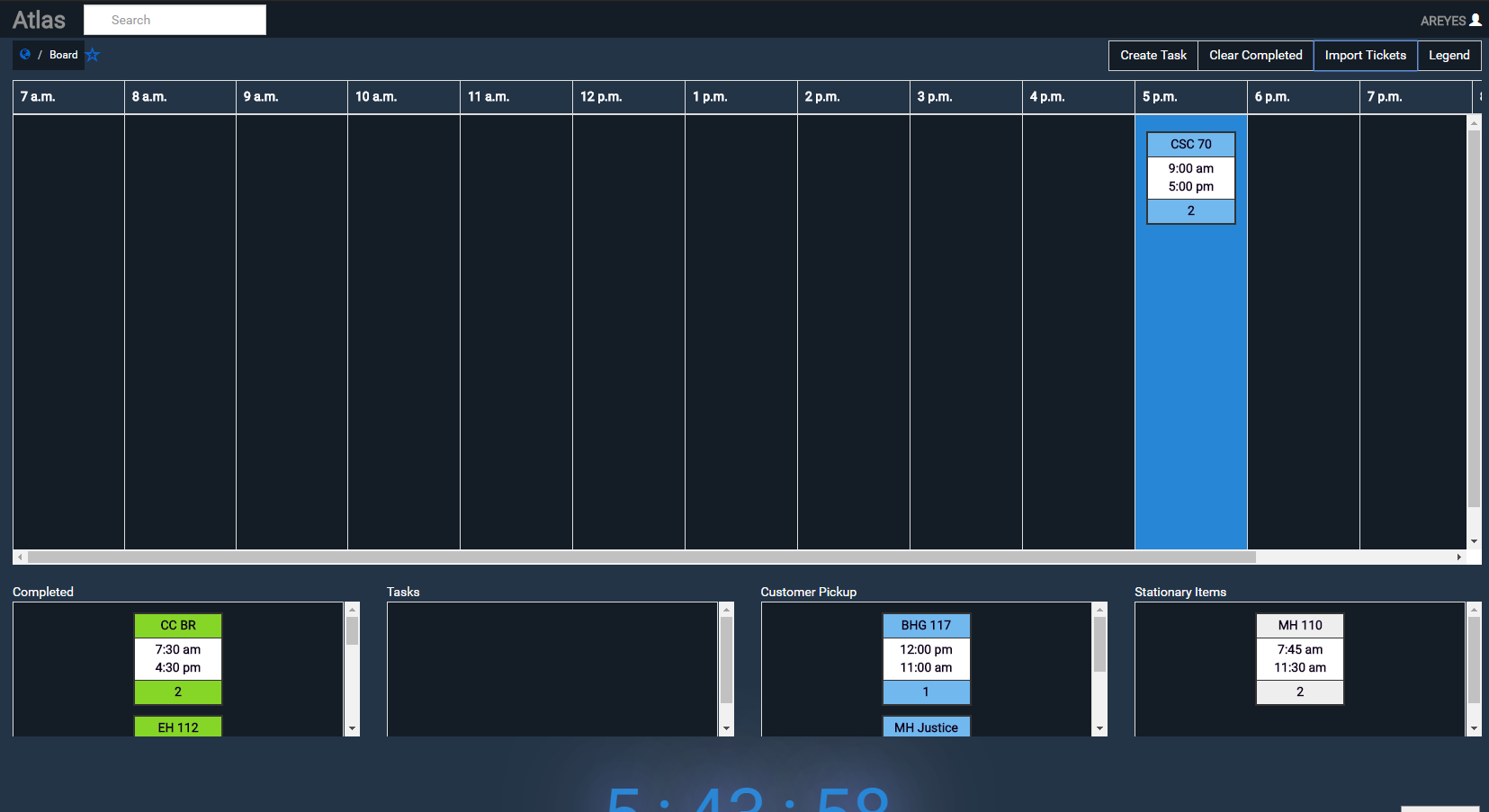Focus the Search input field

(x=175, y=20)
